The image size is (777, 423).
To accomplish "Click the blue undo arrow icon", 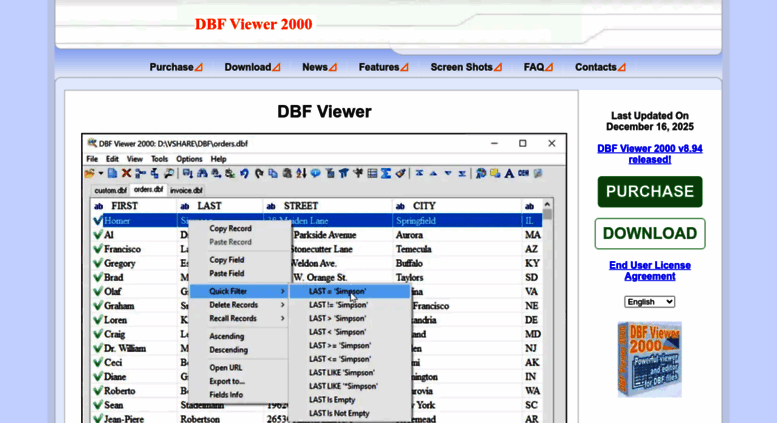I will (244, 173).
